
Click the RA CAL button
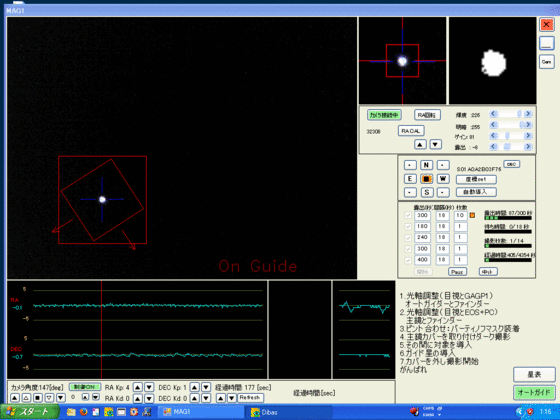[411, 131]
